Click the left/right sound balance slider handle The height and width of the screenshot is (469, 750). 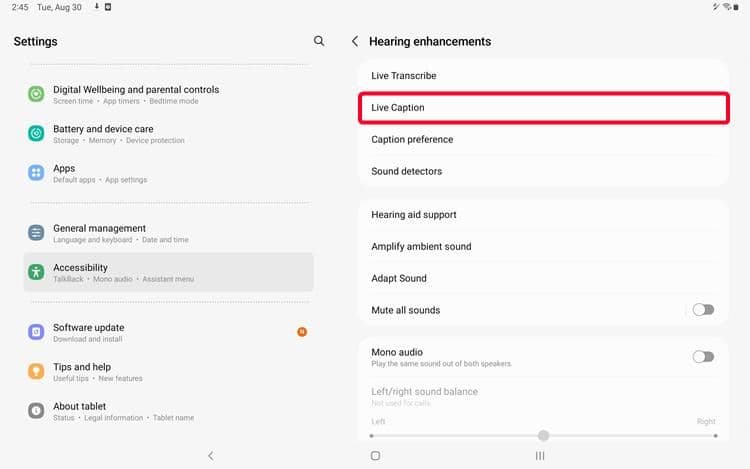click(x=543, y=435)
